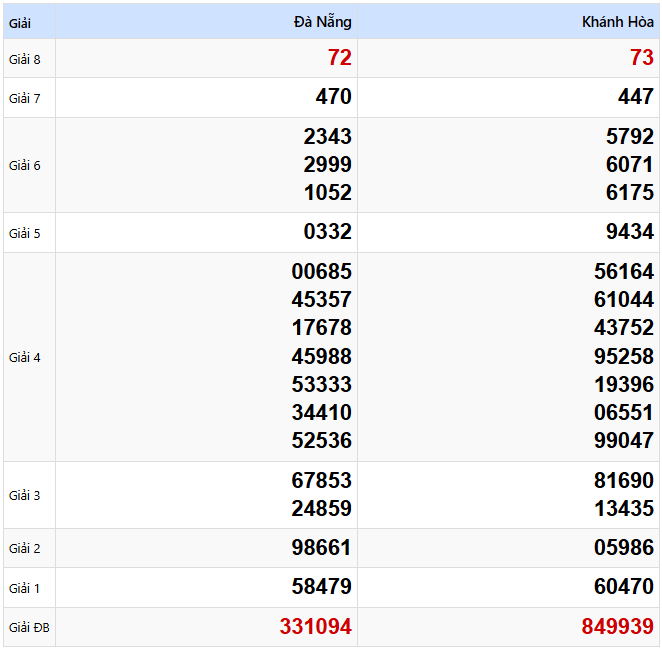Click the Giải 4 row label
This screenshot has height=650, width=662.
[x=25, y=357]
